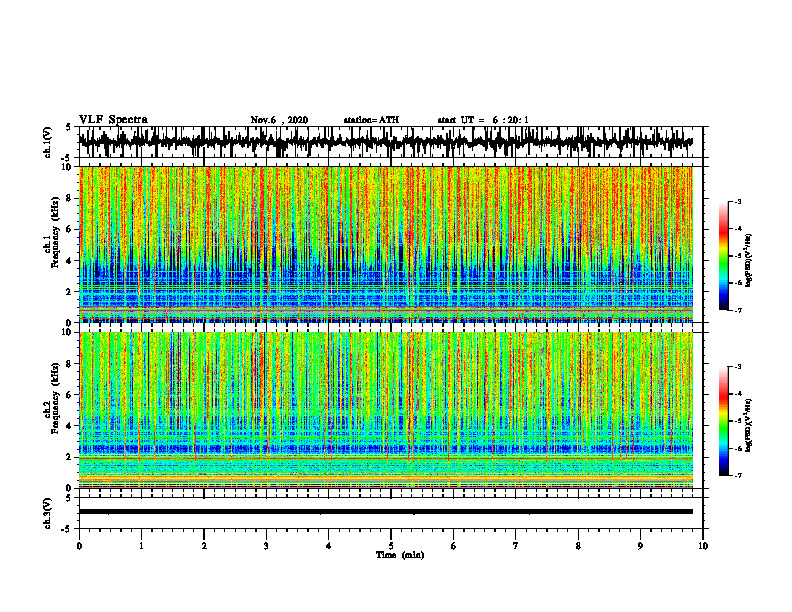The image size is (792, 612).
Task: Click the -7 label on ch.1 colorbar
Action: 738,310
